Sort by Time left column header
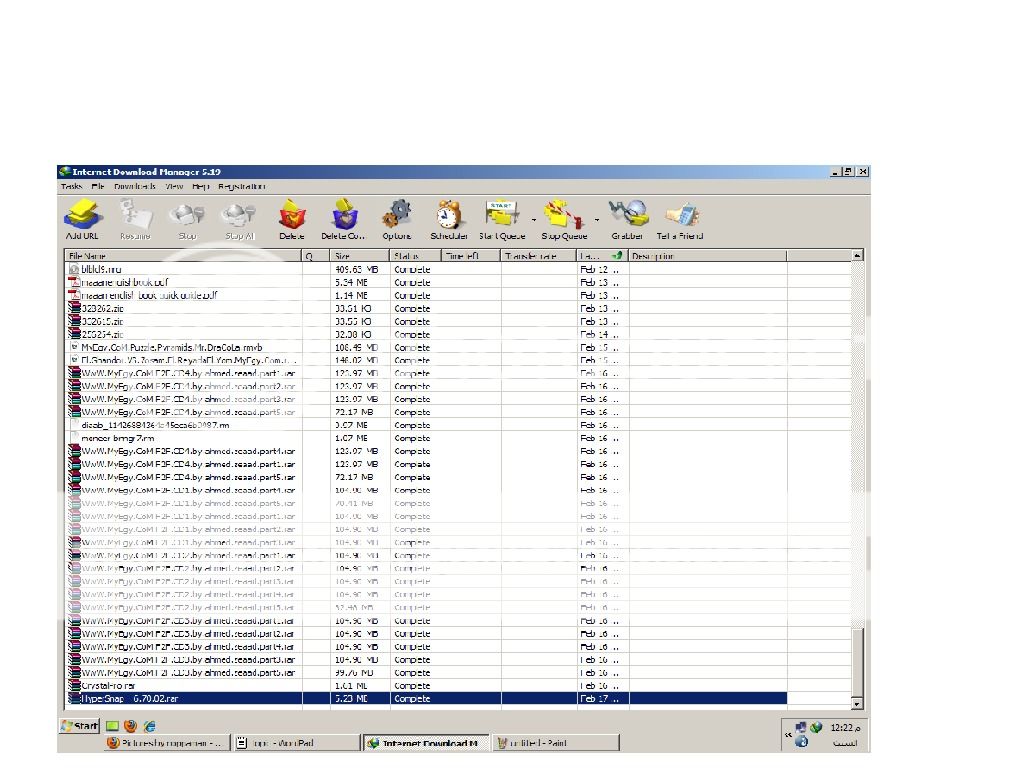This screenshot has width=1024, height=768. [472, 256]
